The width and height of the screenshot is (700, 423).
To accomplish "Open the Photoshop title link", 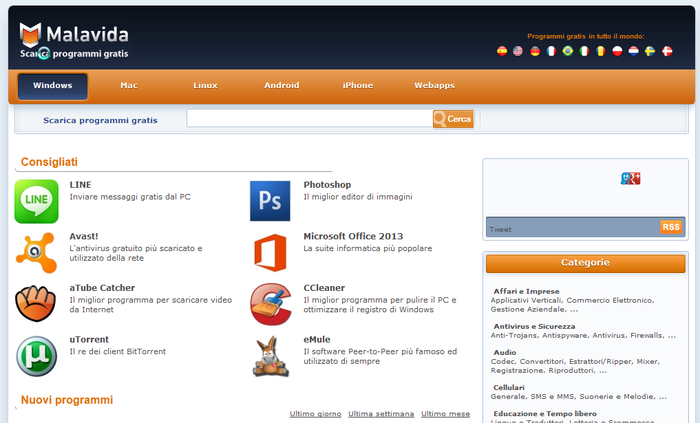I will click(x=327, y=185).
